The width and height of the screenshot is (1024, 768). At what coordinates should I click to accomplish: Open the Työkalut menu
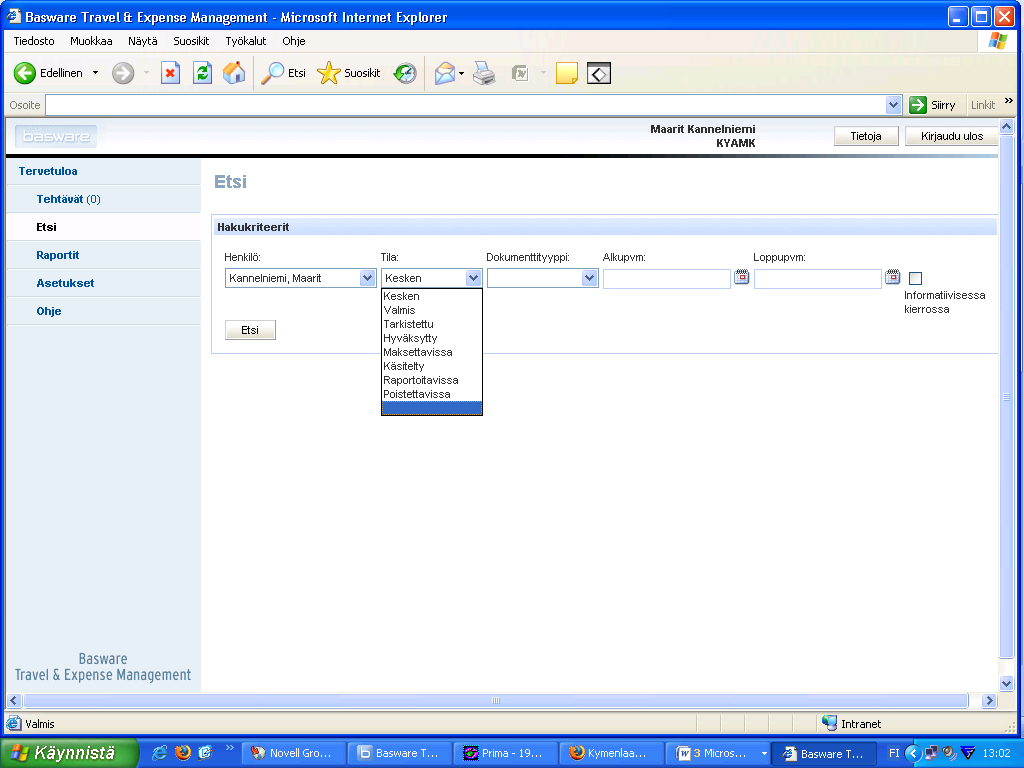[246, 41]
